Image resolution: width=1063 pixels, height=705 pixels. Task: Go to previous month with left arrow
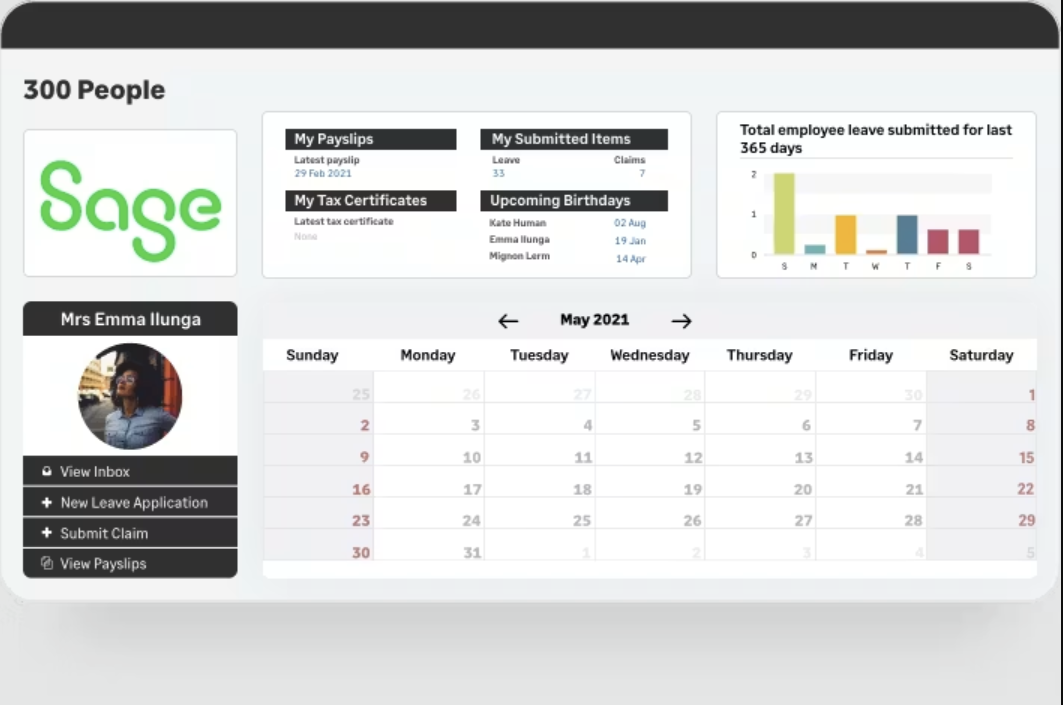tap(508, 321)
